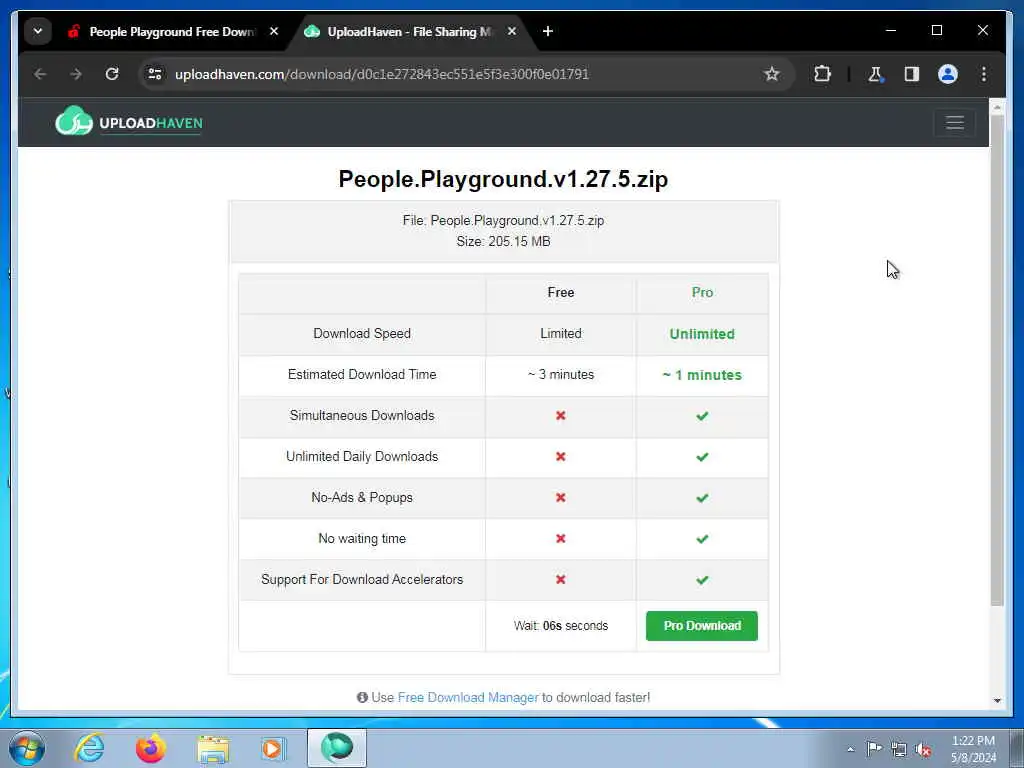Click the 'Wait: 06s seconds' countdown
The width and height of the screenshot is (1024, 768).
coord(560,626)
